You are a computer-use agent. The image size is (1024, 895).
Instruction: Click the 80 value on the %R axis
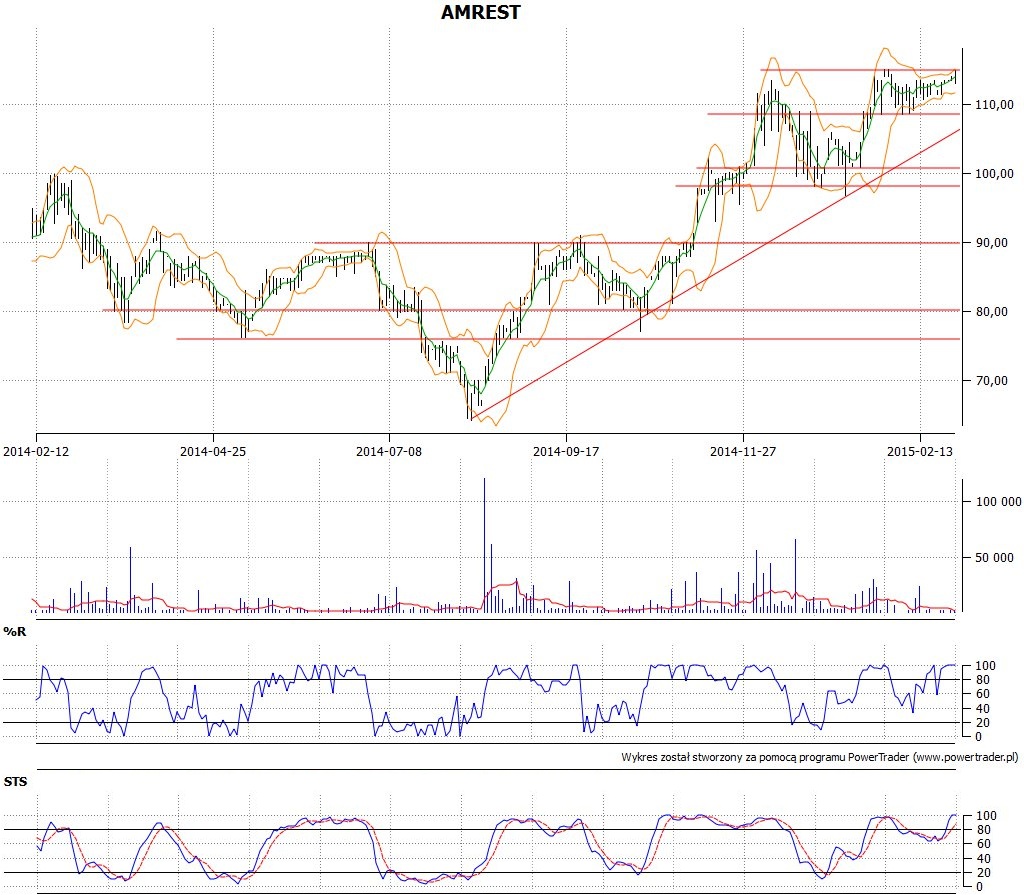coord(982,680)
